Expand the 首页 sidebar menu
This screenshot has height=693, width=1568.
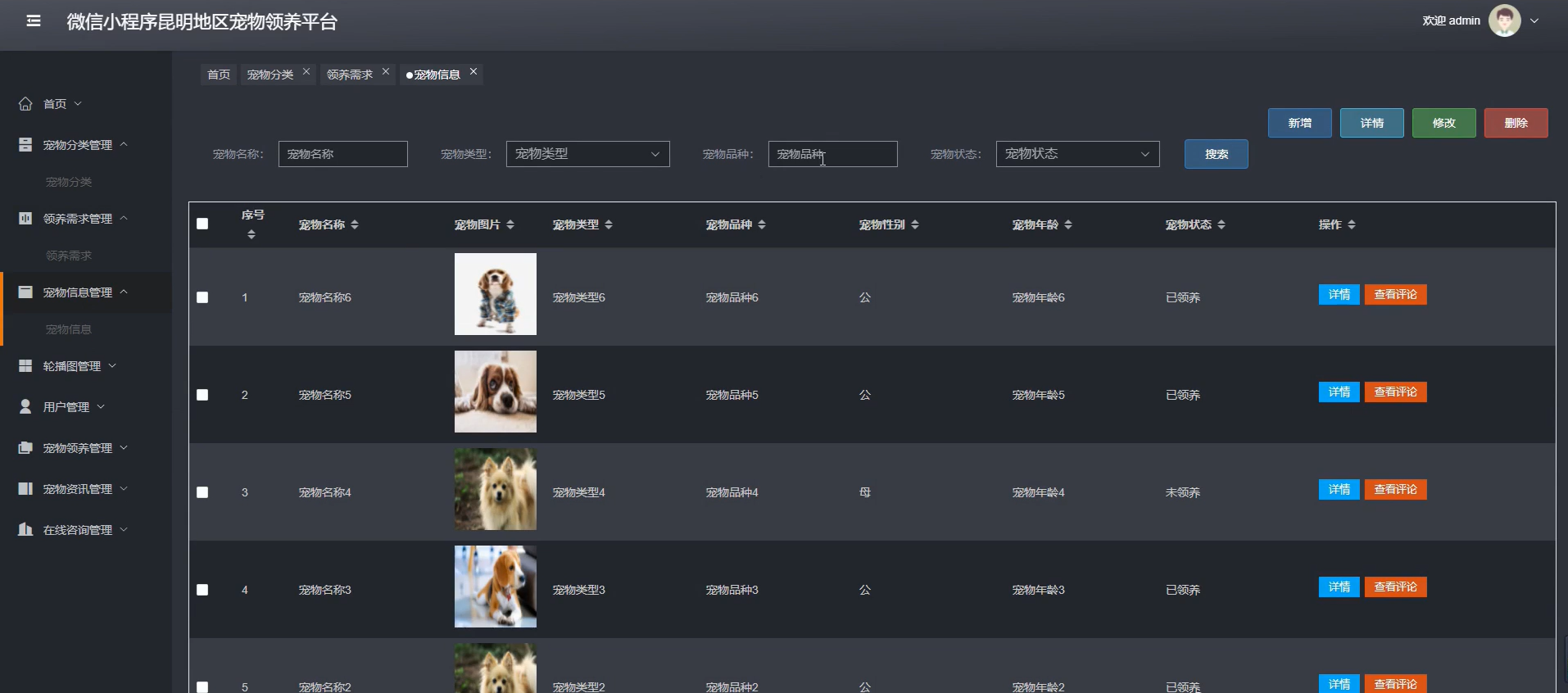pyautogui.click(x=78, y=104)
